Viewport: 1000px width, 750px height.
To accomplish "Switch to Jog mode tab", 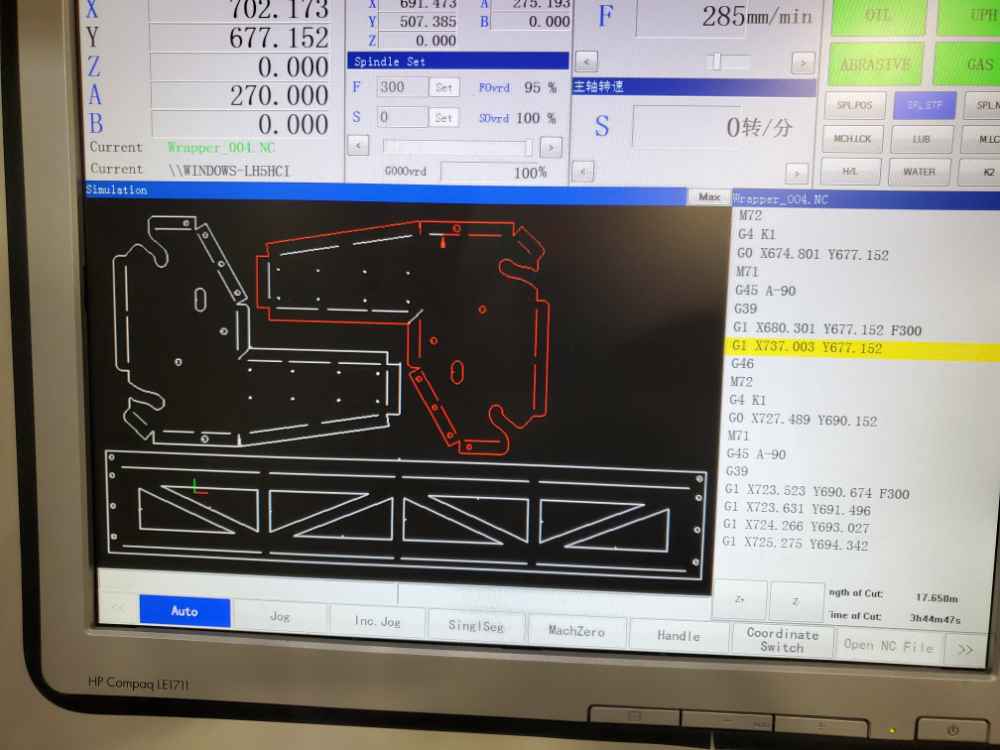I will tap(280, 616).
